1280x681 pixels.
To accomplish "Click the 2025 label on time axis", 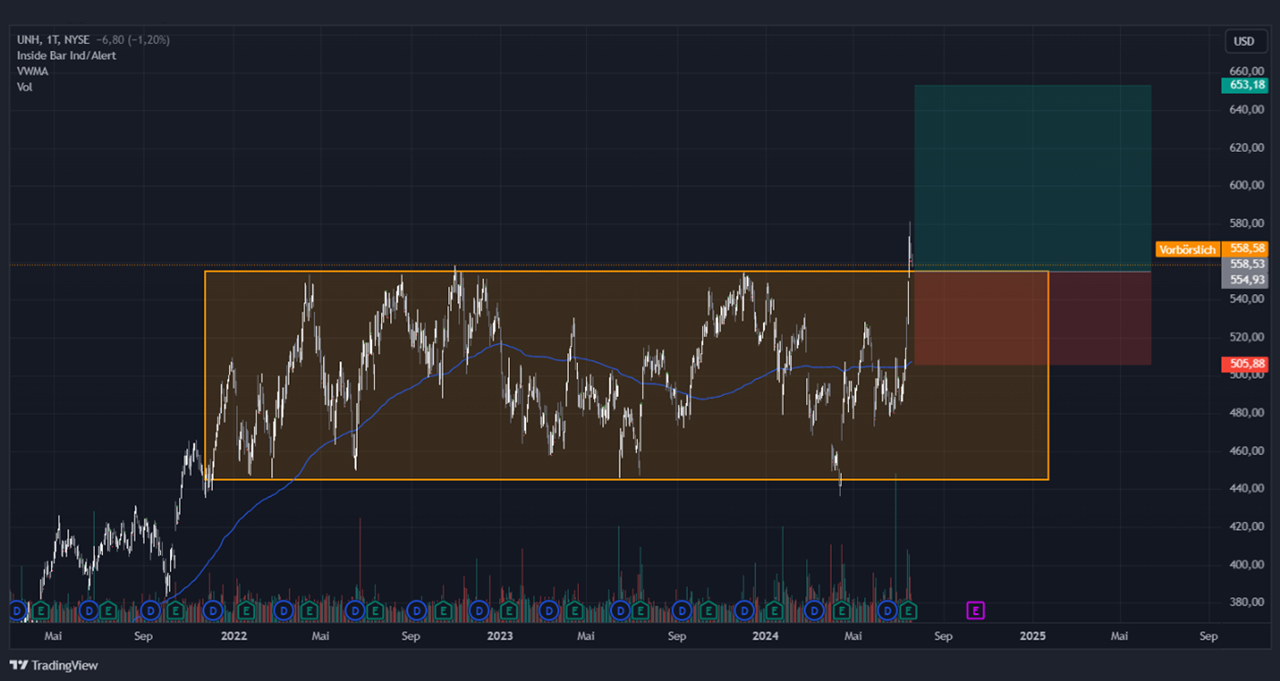I will (1033, 636).
